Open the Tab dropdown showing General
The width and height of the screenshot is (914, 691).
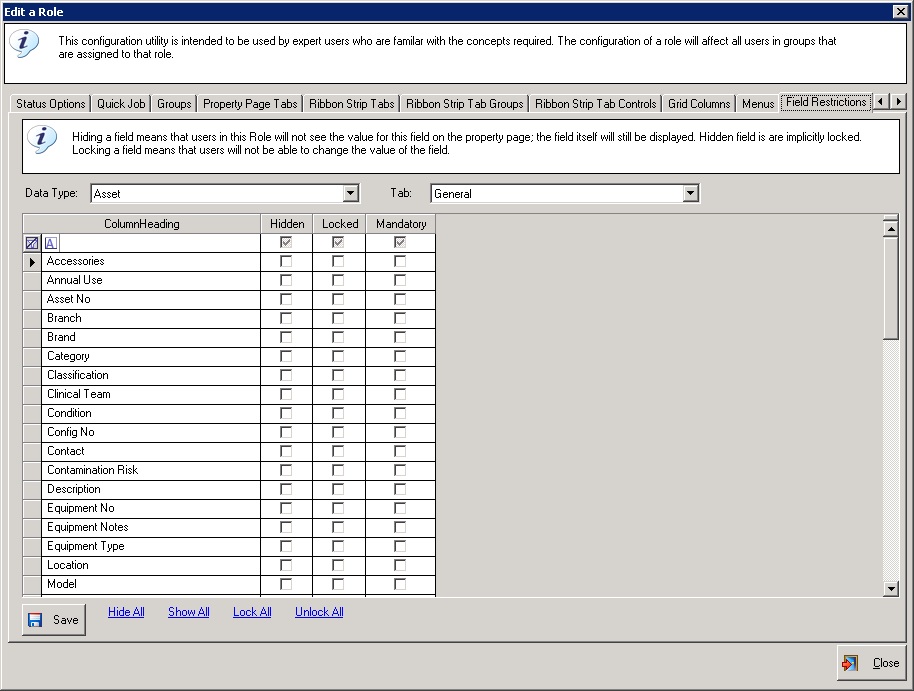coord(690,194)
